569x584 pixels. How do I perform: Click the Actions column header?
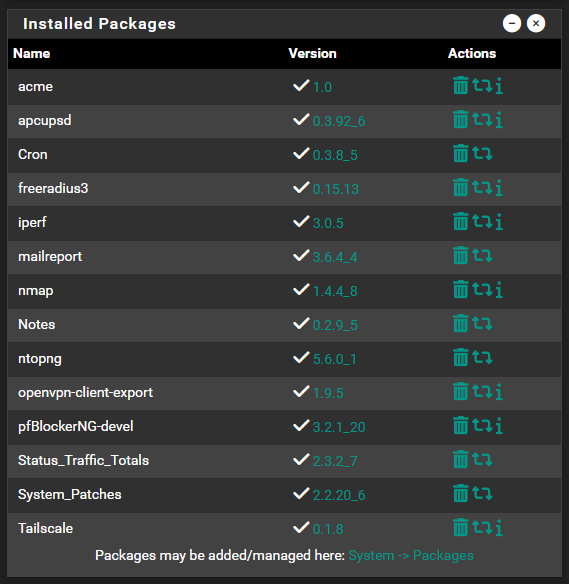click(472, 53)
